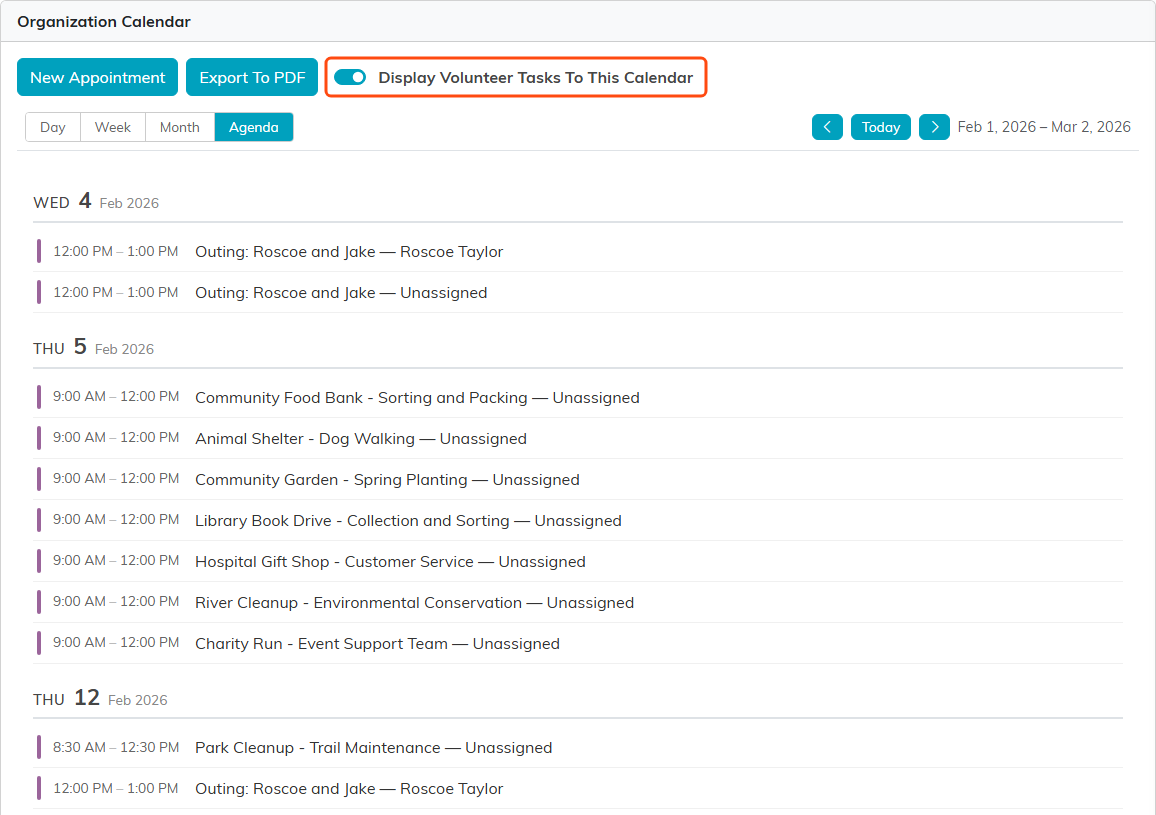This screenshot has width=1156, height=815.
Task: Toggle Display Volunteer Tasks switch off
Action: (350, 77)
